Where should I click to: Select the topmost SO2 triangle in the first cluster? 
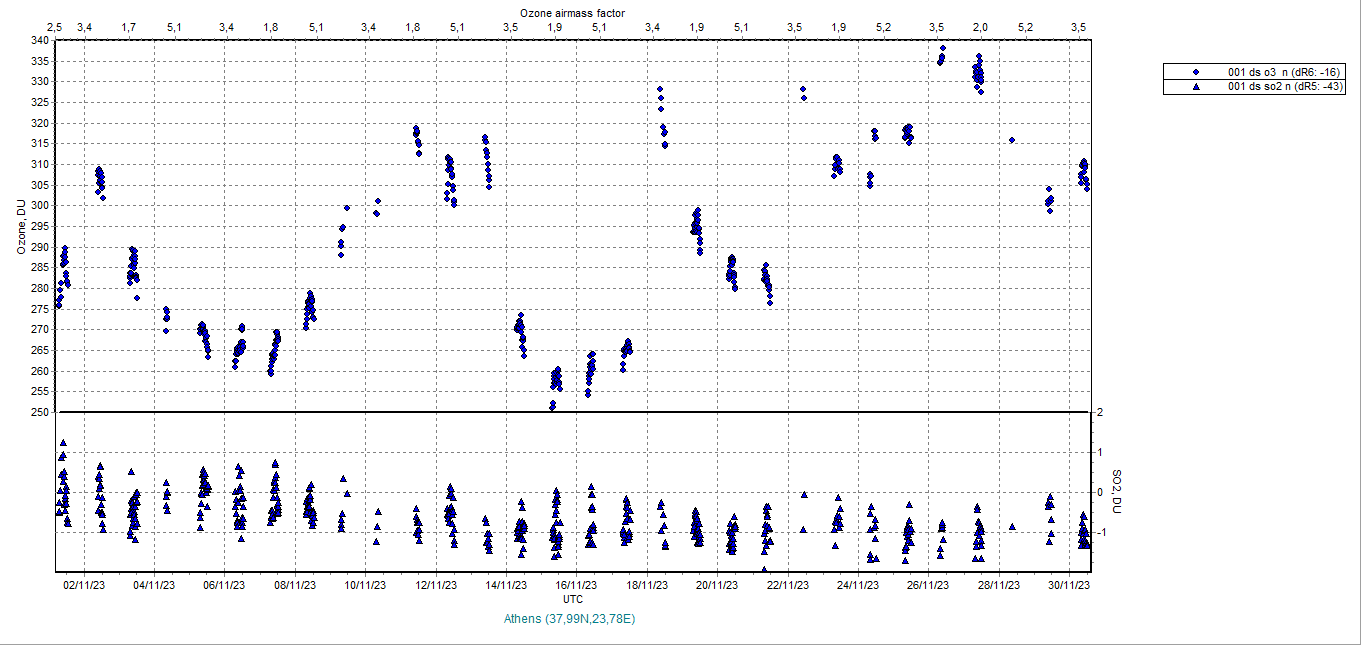63,443
